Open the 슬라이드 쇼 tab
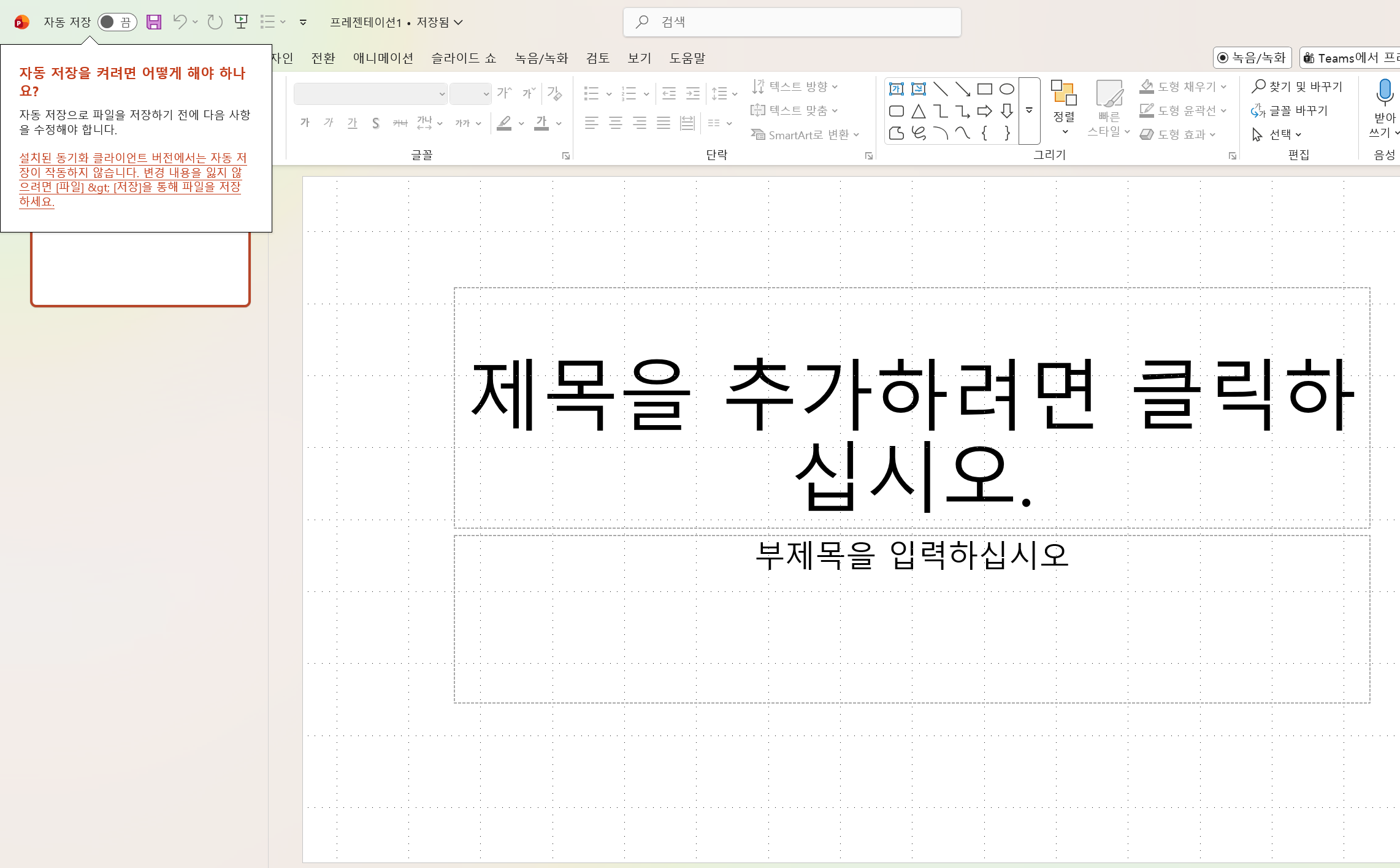1400x868 pixels. (x=464, y=58)
